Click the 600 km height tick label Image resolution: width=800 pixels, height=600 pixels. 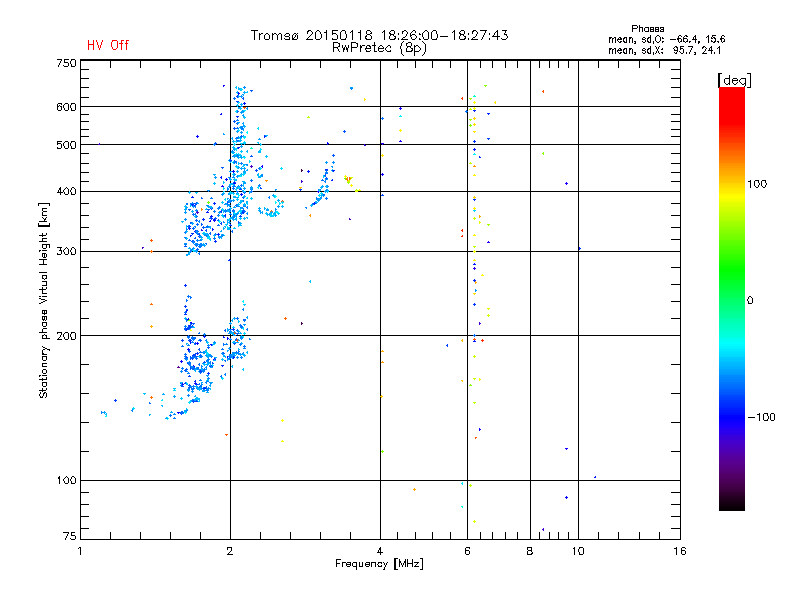[x=67, y=107]
